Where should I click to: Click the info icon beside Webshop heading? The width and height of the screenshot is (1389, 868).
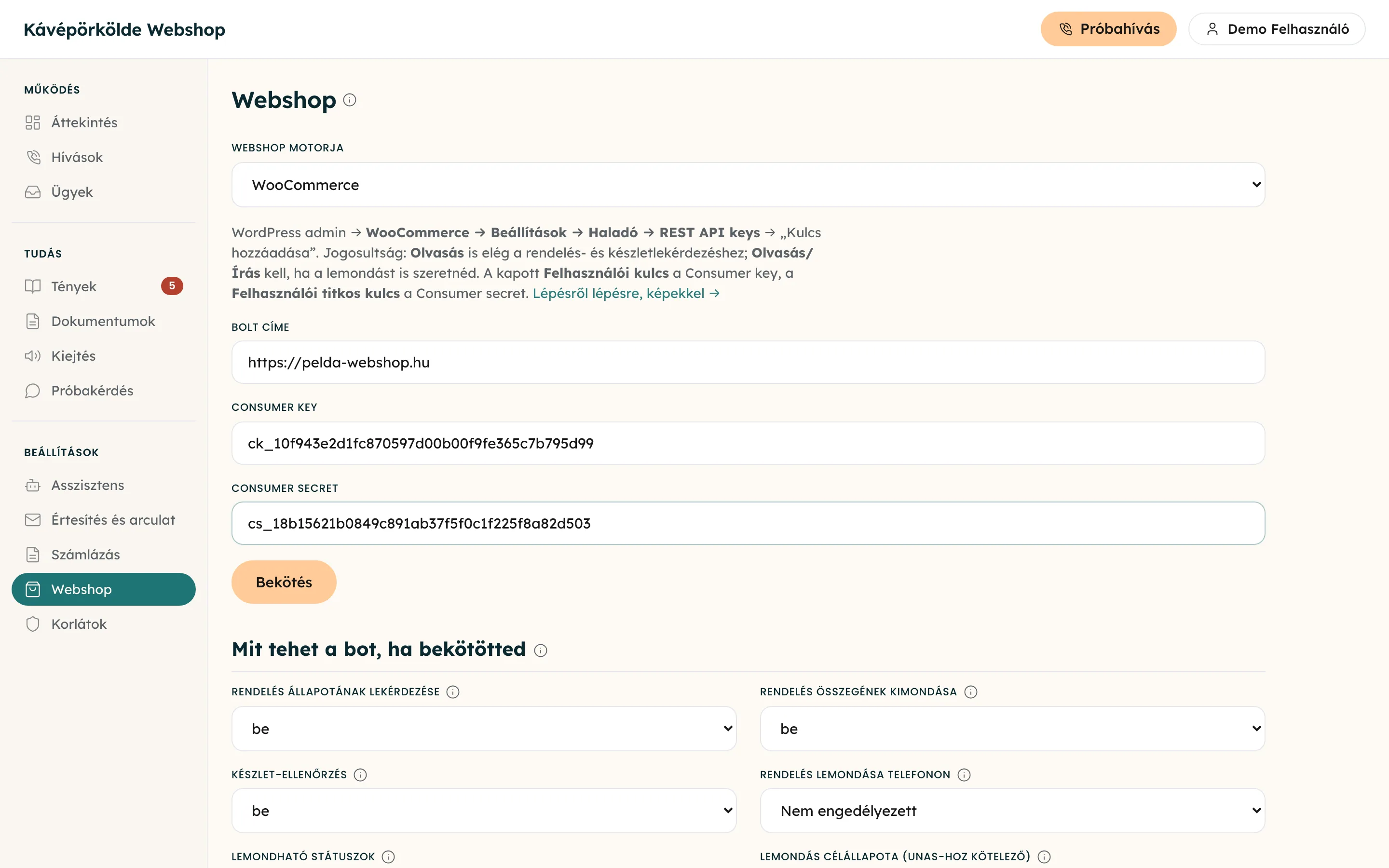(x=350, y=100)
